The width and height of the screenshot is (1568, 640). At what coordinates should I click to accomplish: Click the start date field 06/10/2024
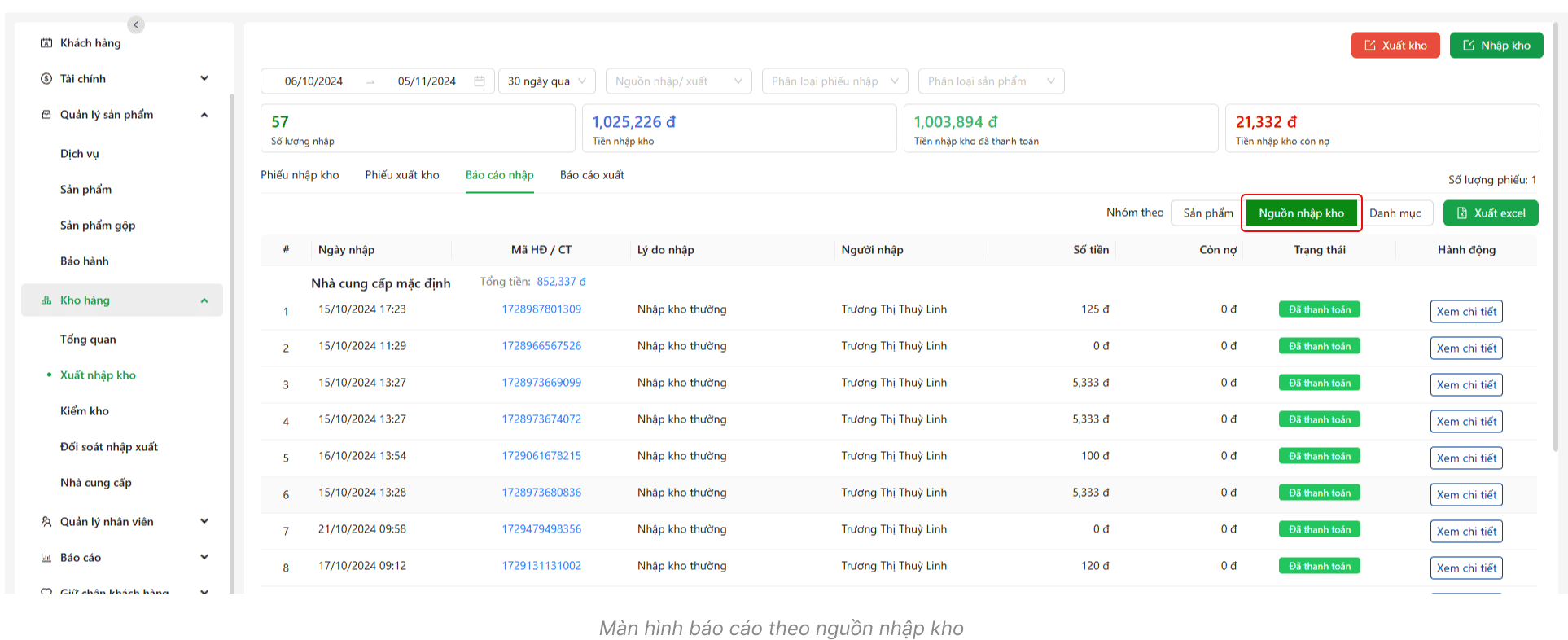(x=313, y=81)
